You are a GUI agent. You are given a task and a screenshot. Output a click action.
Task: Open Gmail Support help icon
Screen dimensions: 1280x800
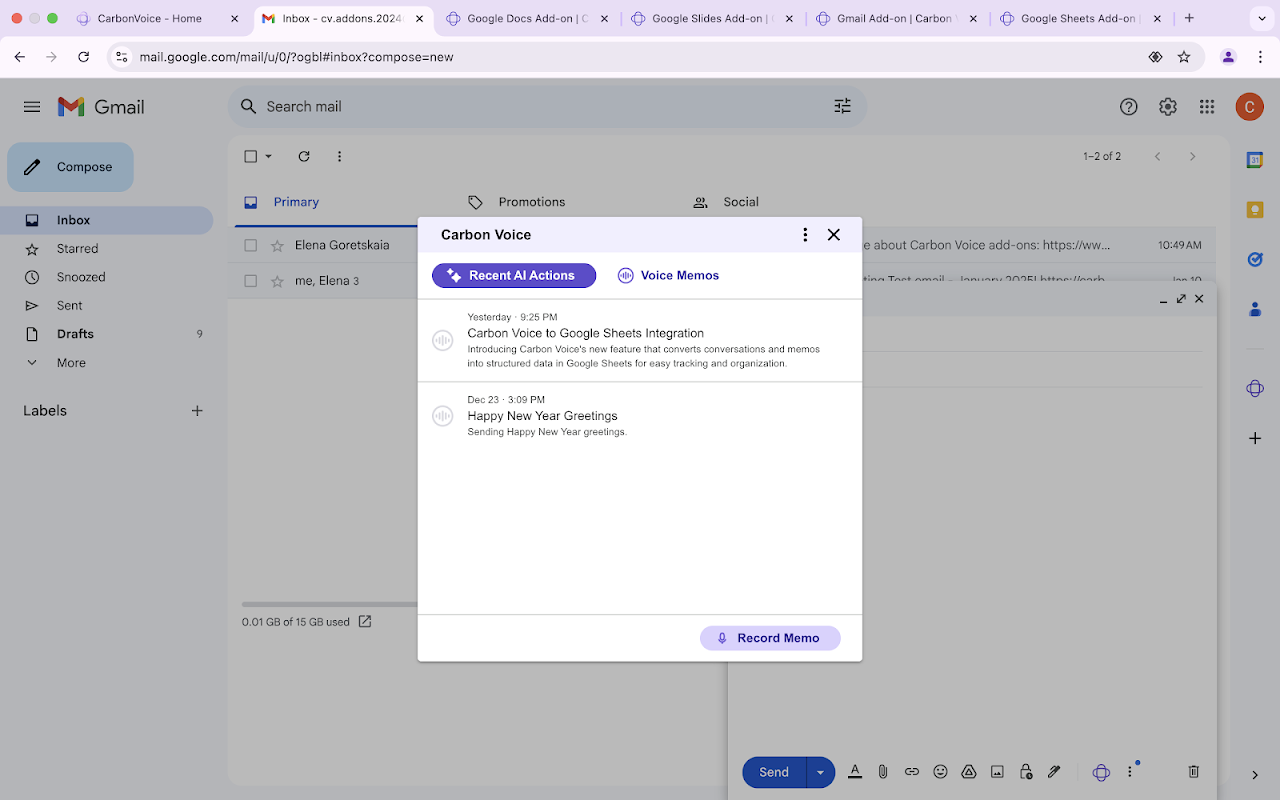[1129, 107]
